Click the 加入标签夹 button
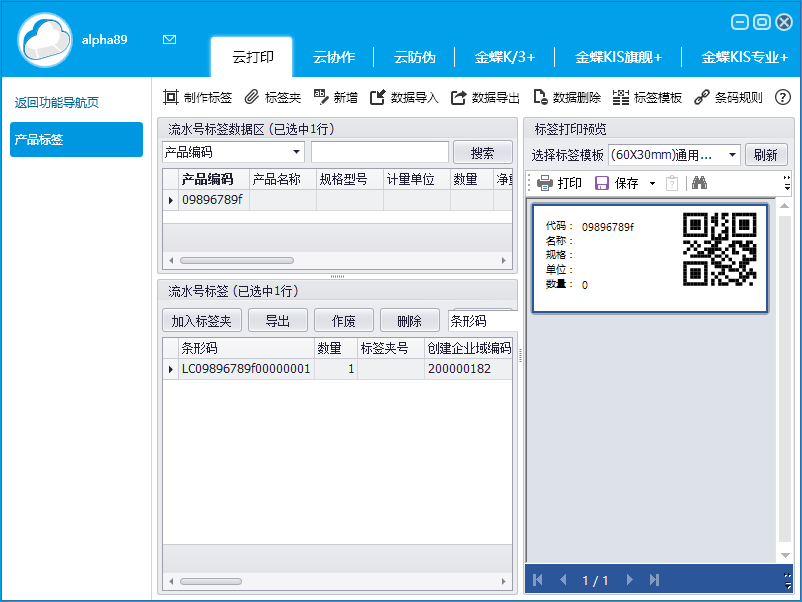 (202, 321)
